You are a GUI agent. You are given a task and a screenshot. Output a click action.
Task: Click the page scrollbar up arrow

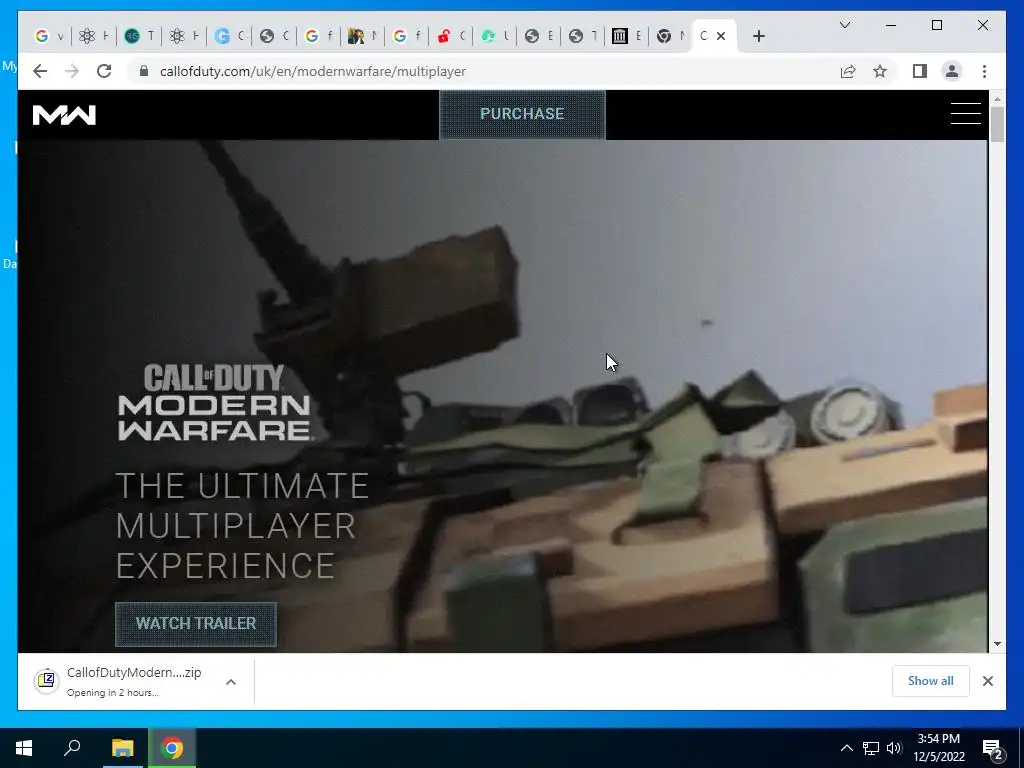click(x=997, y=99)
